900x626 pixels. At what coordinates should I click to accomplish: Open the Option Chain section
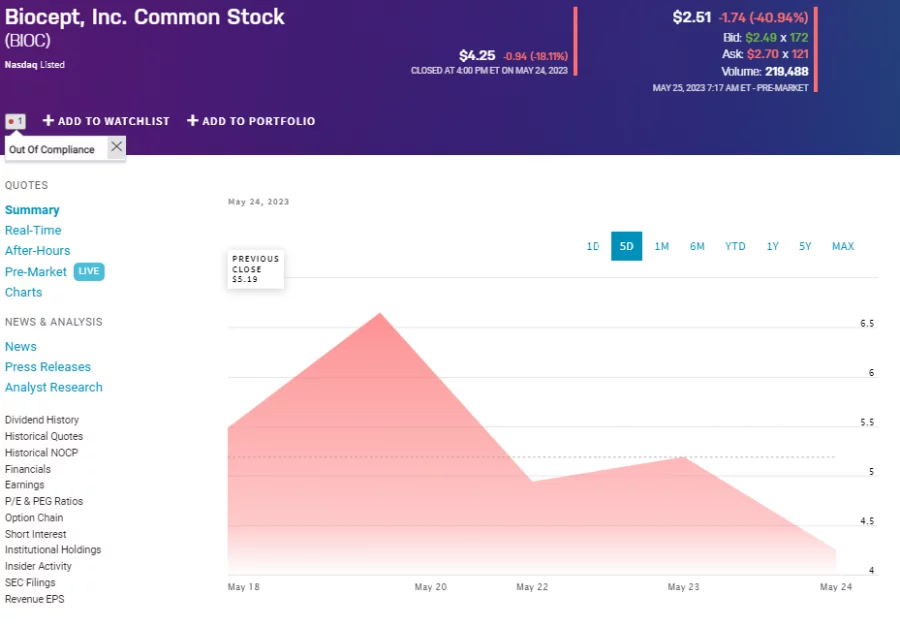(36, 517)
